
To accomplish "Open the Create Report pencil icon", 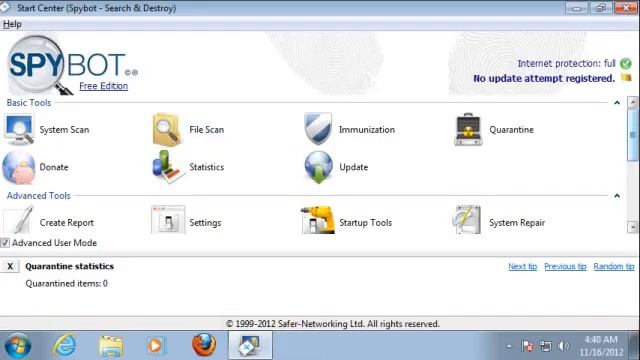I will [x=19, y=220].
